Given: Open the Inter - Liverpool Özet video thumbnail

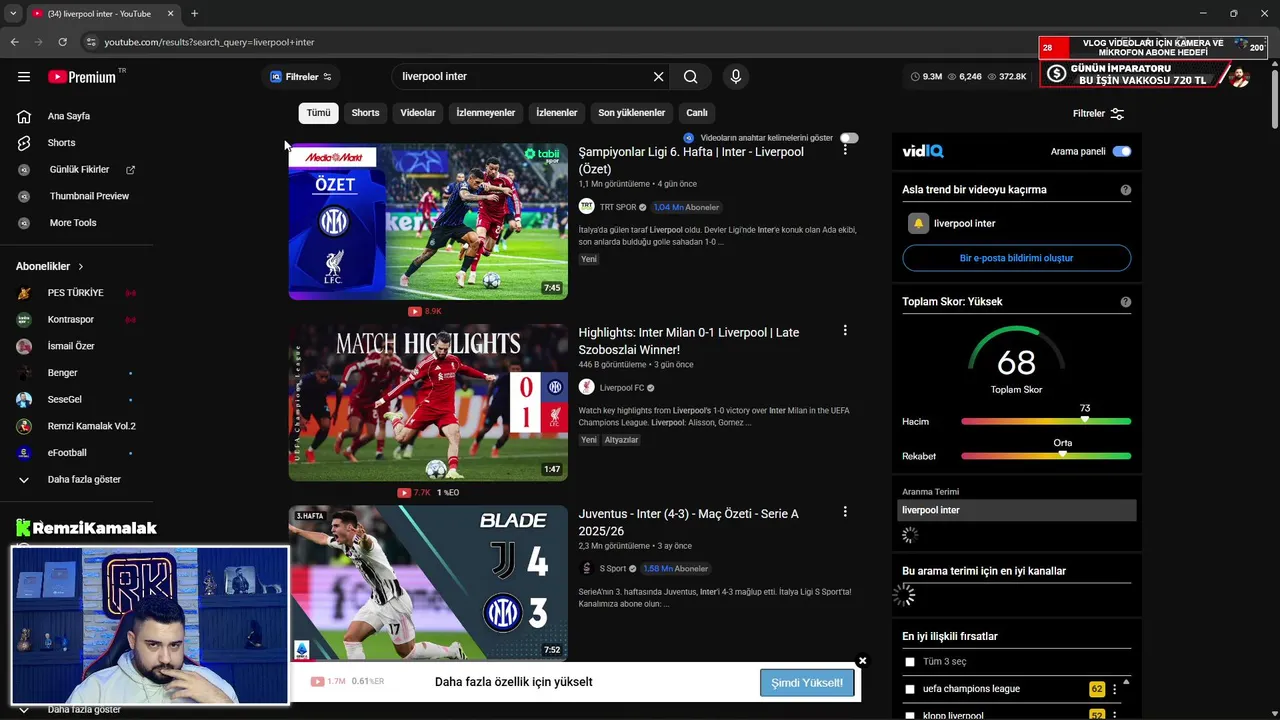Looking at the screenshot, I should pyautogui.click(x=428, y=221).
